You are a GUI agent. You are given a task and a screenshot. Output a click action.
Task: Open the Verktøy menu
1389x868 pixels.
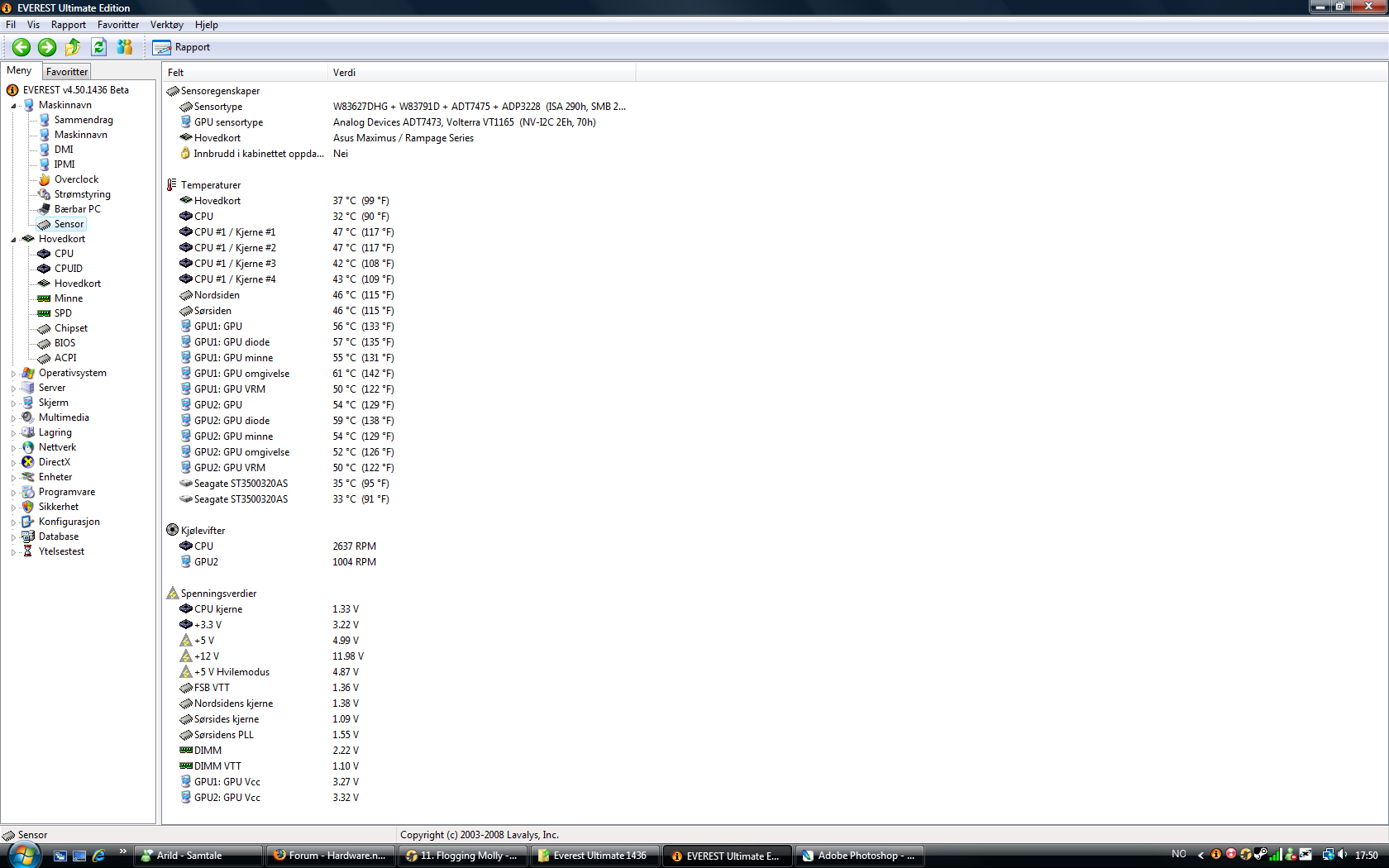click(x=167, y=25)
